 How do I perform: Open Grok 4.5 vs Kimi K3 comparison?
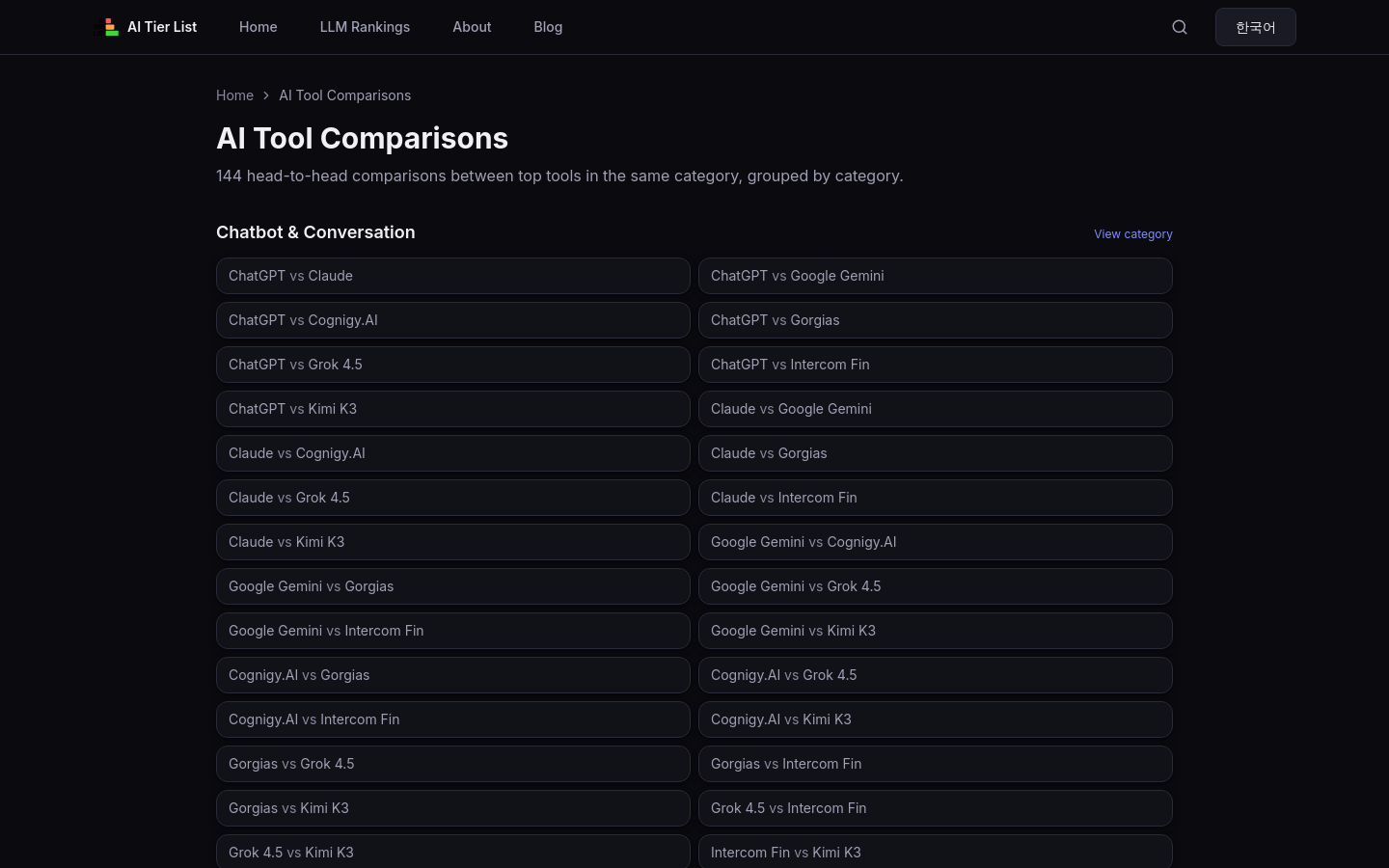453,852
